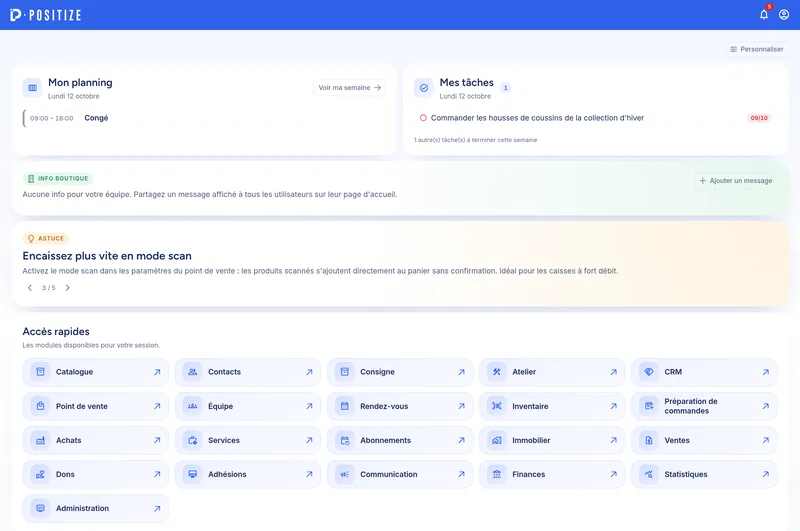Open the notifications bell
Image resolution: width=800 pixels, height=531 pixels.
[x=764, y=14]
